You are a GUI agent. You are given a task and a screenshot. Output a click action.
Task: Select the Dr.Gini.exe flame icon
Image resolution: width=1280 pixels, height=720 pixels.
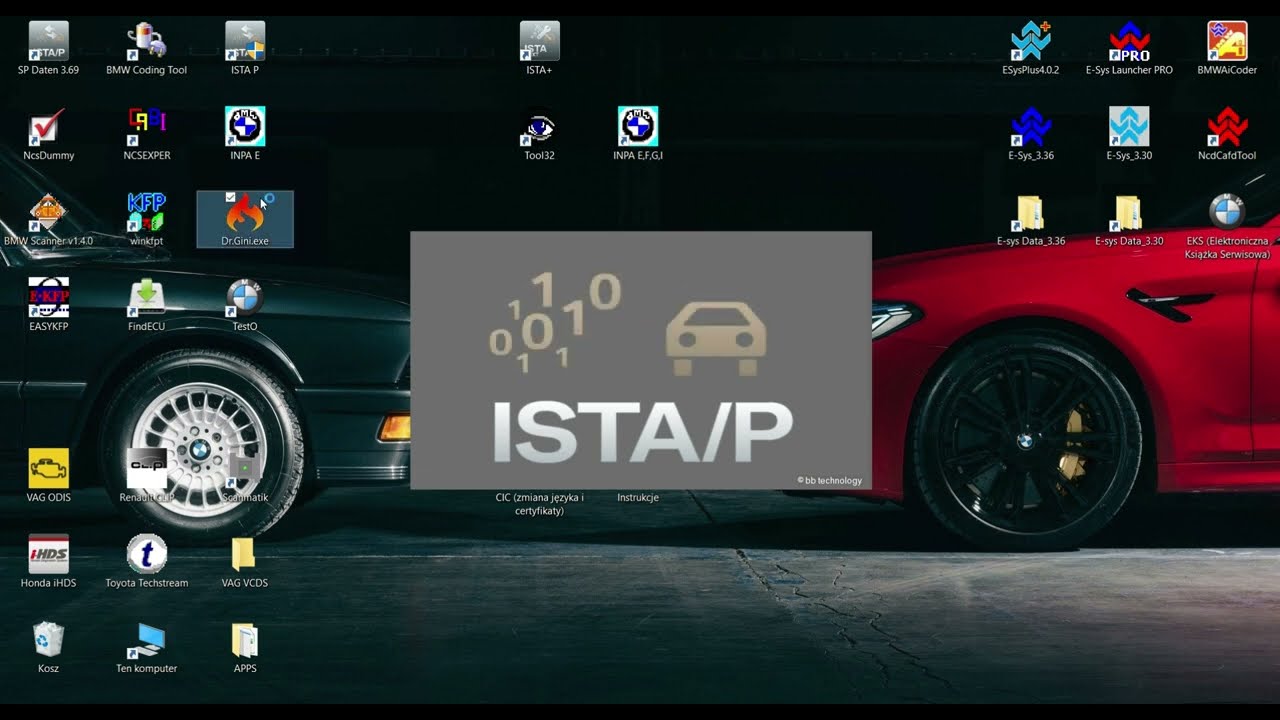point(245,213)
